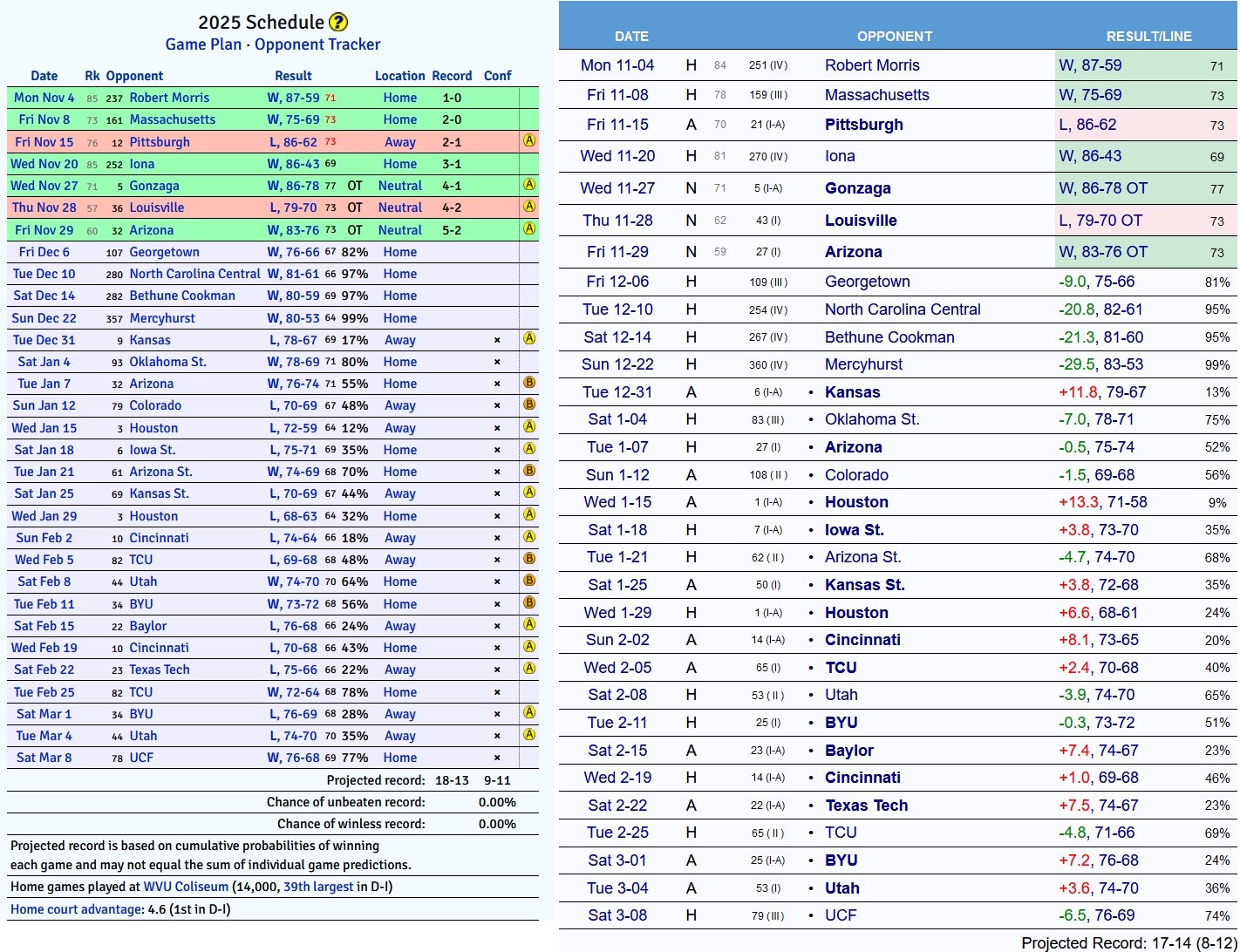Click the A badge on Tue Mar 4 Utah row
1240x952 pixels.
[x=528, y=735]
